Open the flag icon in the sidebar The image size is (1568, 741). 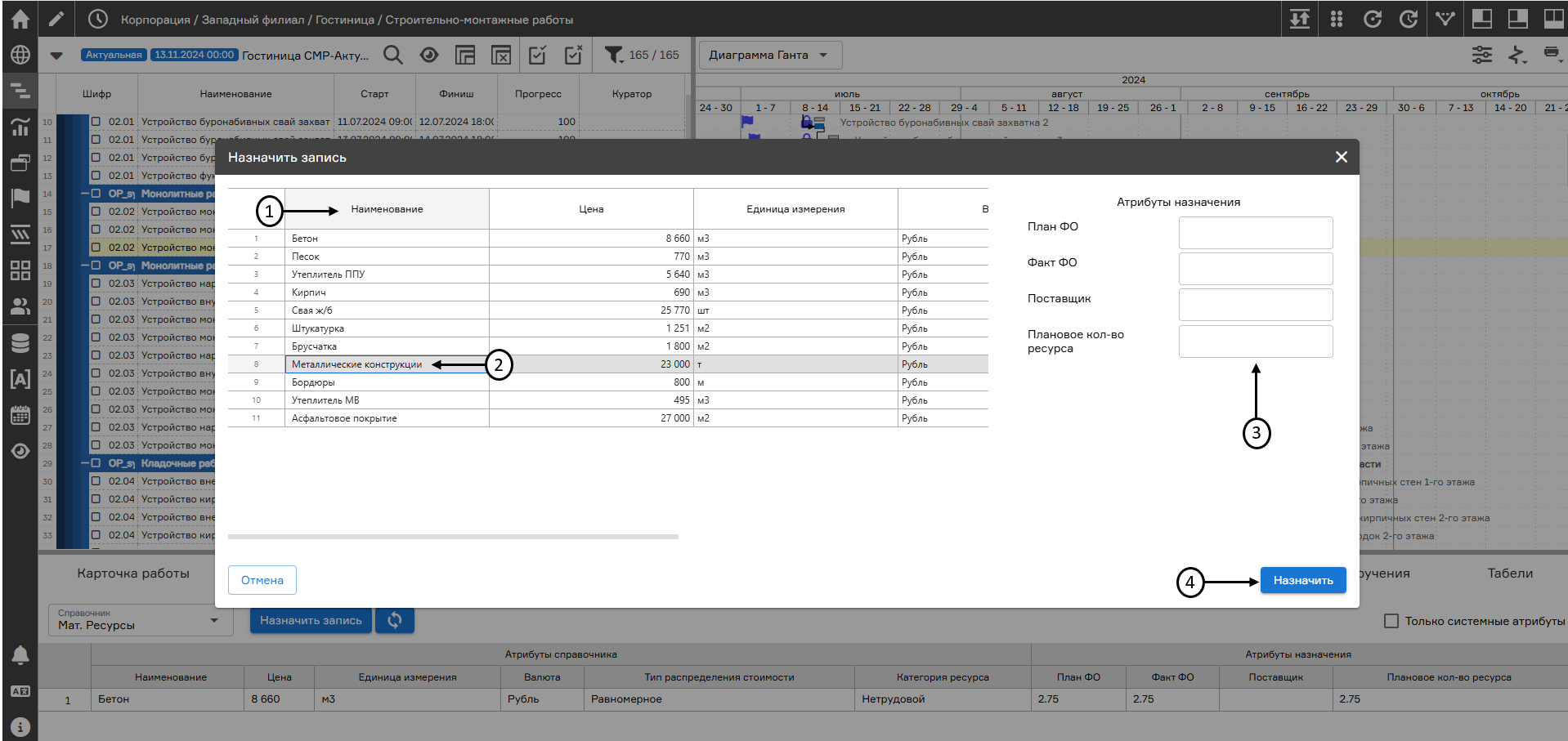click(20, 199)
